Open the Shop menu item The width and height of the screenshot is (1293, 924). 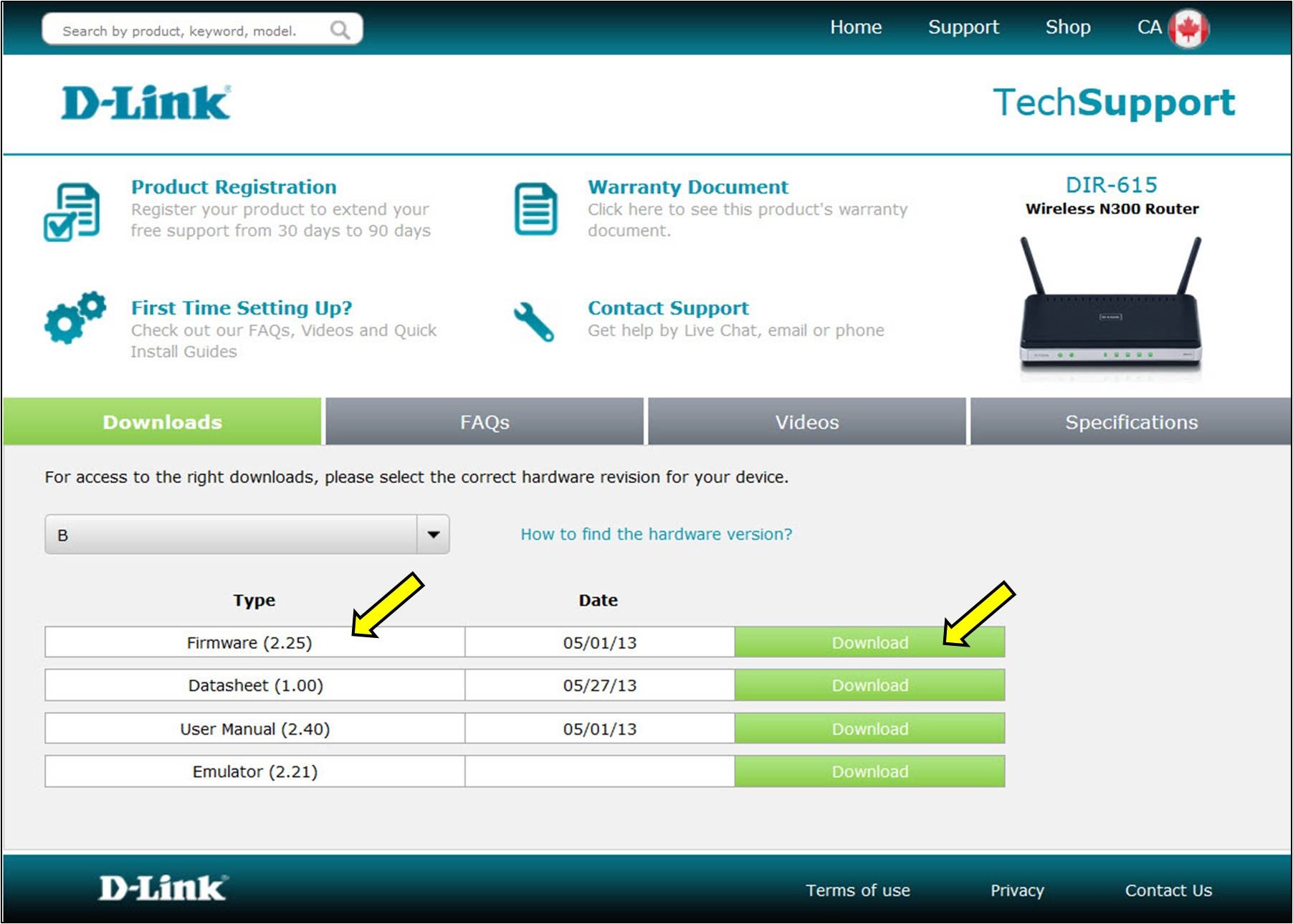click(1068, 27)
